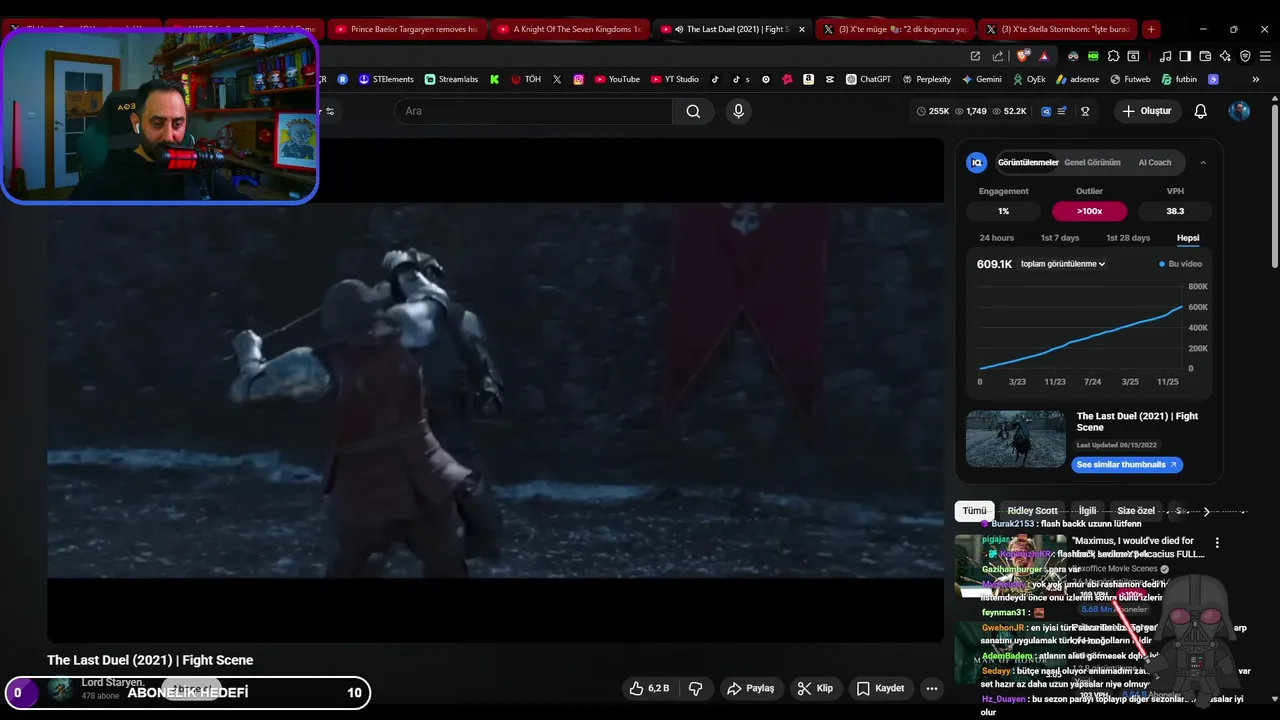The width and height of the screenshot is (1280, 720).
Task: Switch to X'te müge browser tab
Action: click(895, 29)
